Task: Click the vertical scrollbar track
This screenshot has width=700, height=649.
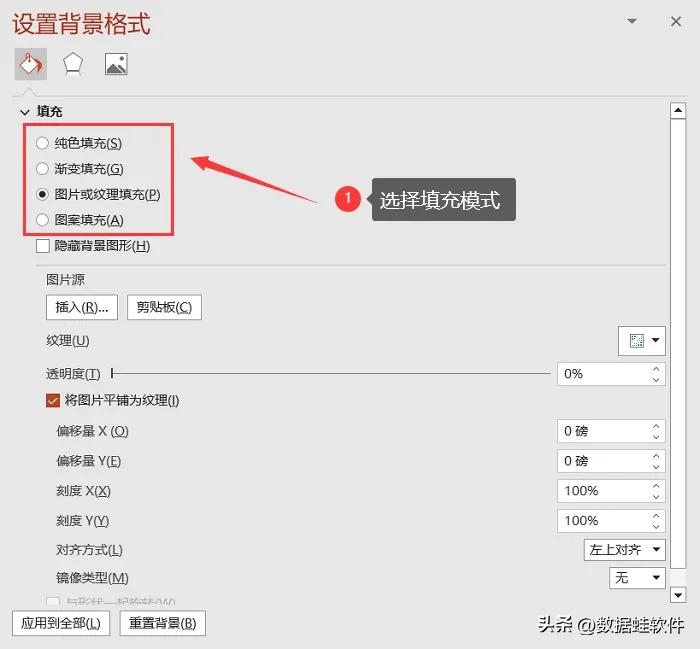Action: [678, 344]
